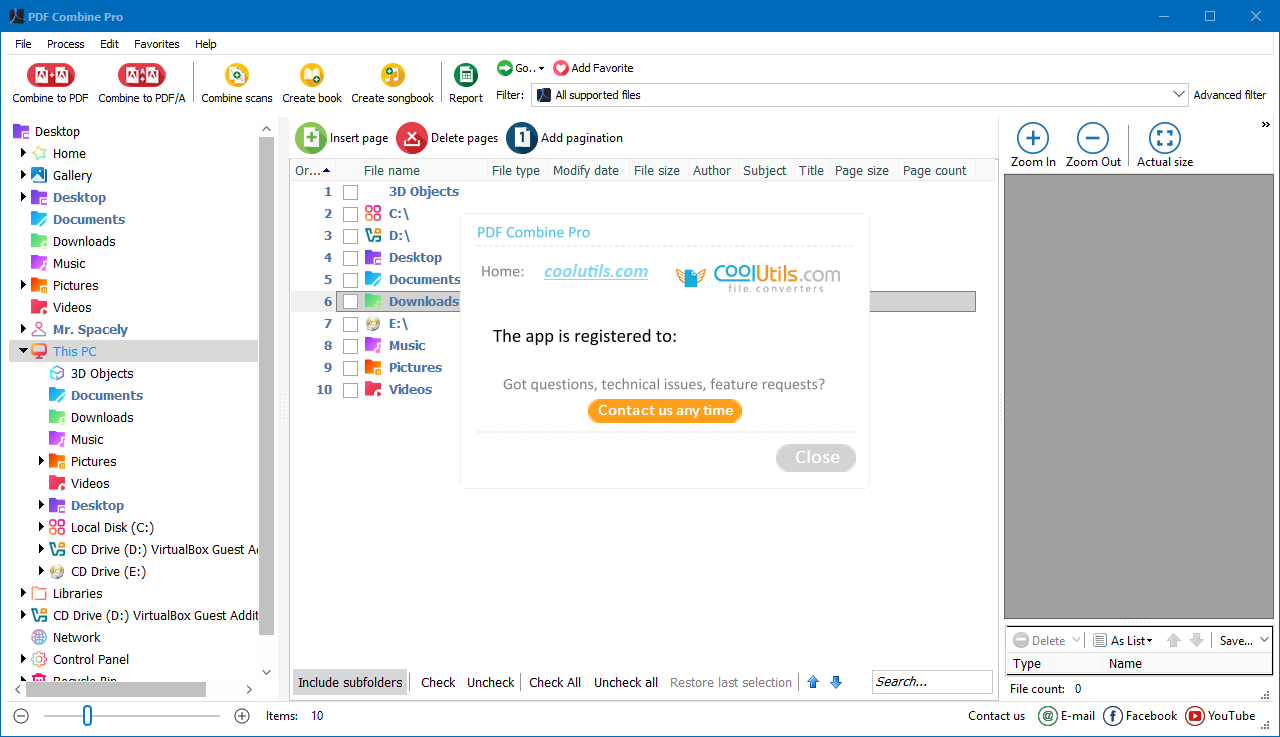Click the Add Favorite heart icon
Viewport: 1280px width, 737px height.
tap(560, 68)
